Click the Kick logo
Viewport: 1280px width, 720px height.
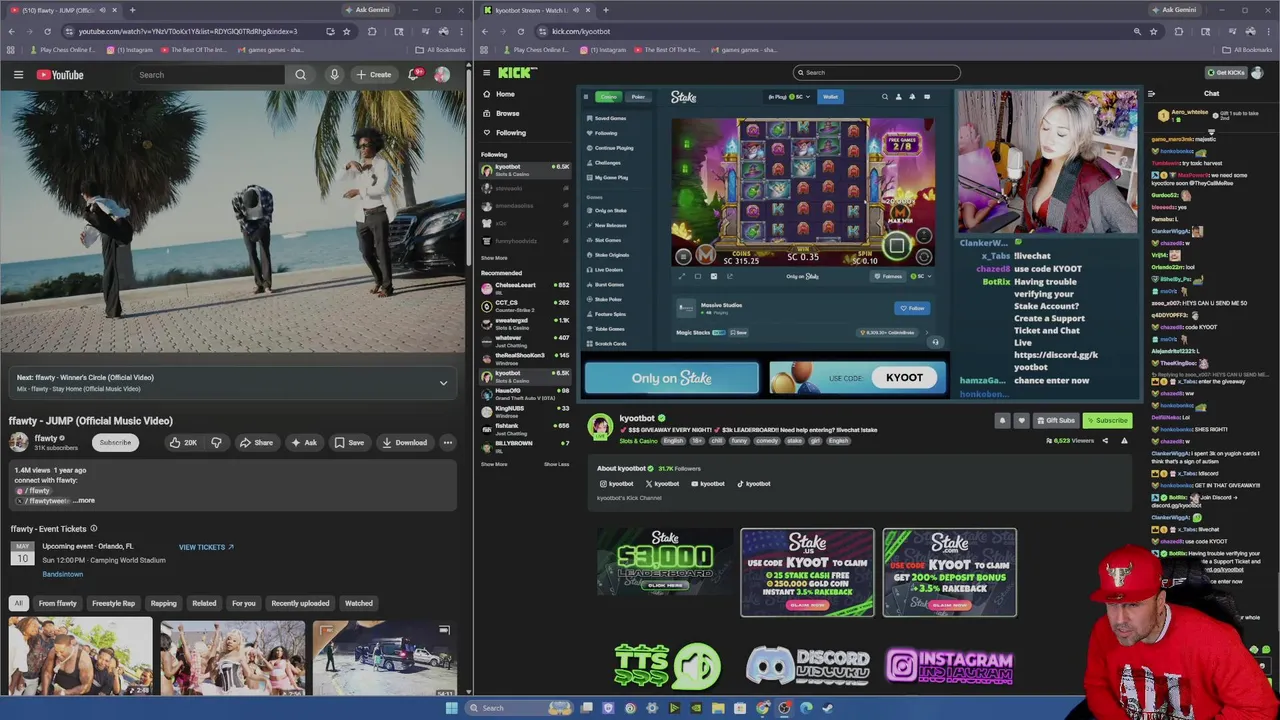[x=518, y=72]
